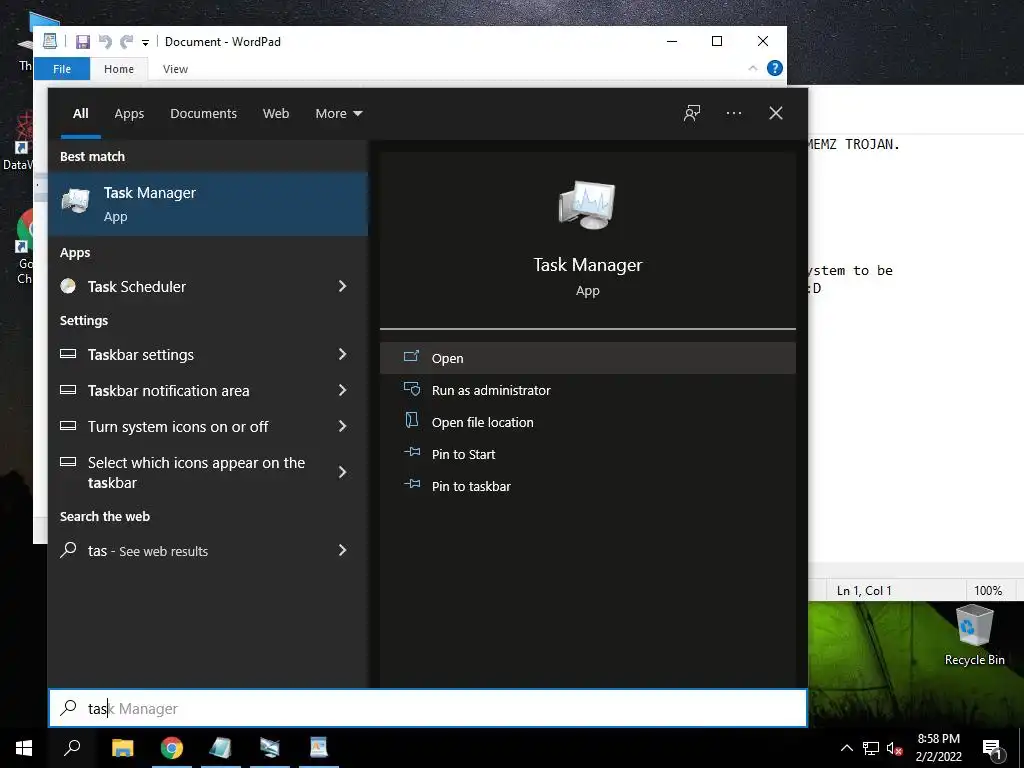Click the large Task Manager preview icon
This screenshot has height=768, width=1024.
click(587, 204)
